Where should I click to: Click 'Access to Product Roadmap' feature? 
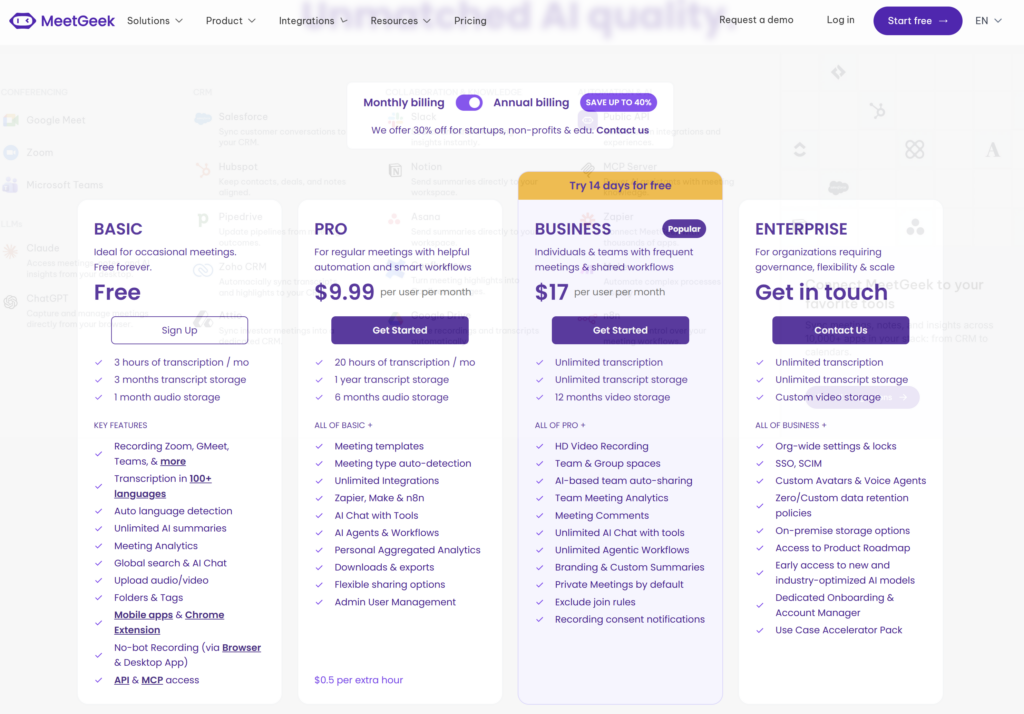(x=842, y=548)
